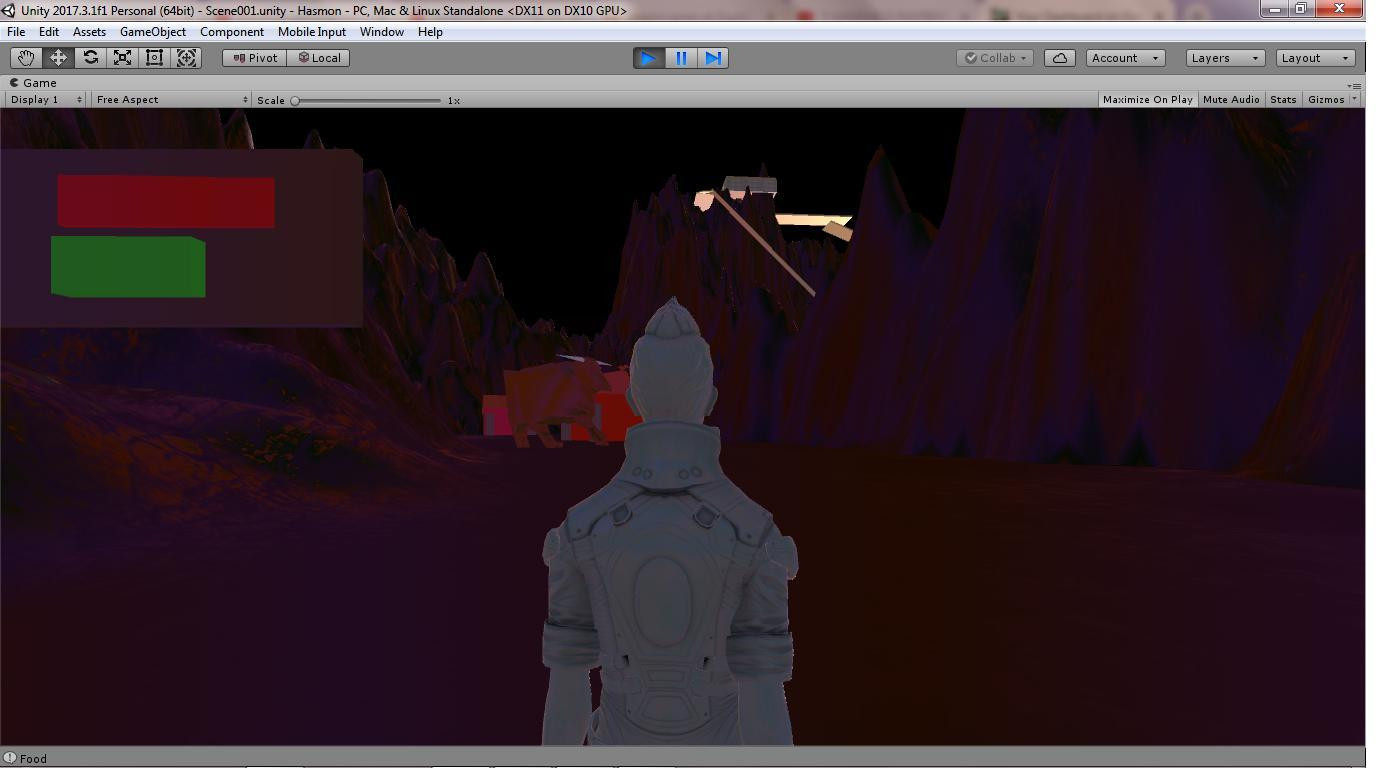Viewport: 1376px width, 768px height.
Task: Toggle Pivot handle position
Action: [255, 58]
